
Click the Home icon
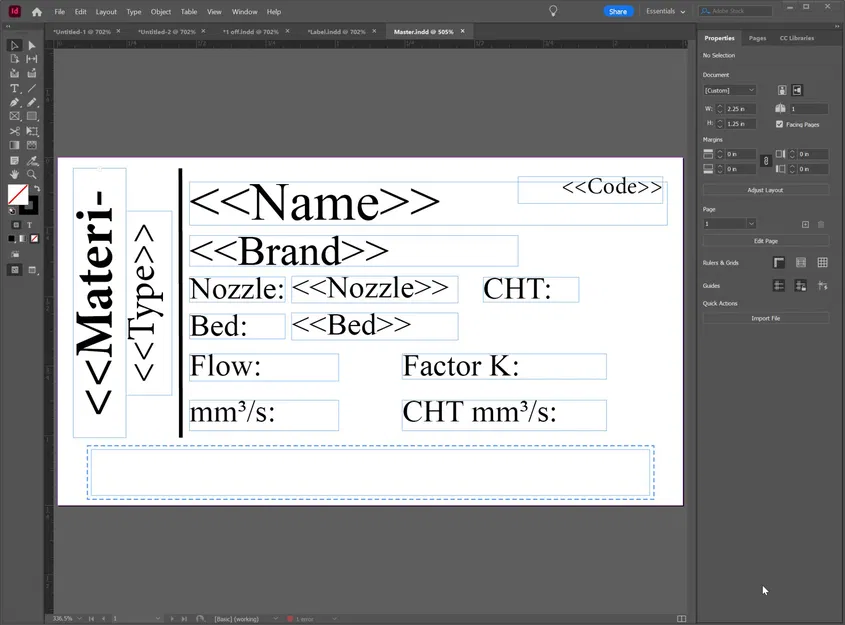[x=37, y=12]
